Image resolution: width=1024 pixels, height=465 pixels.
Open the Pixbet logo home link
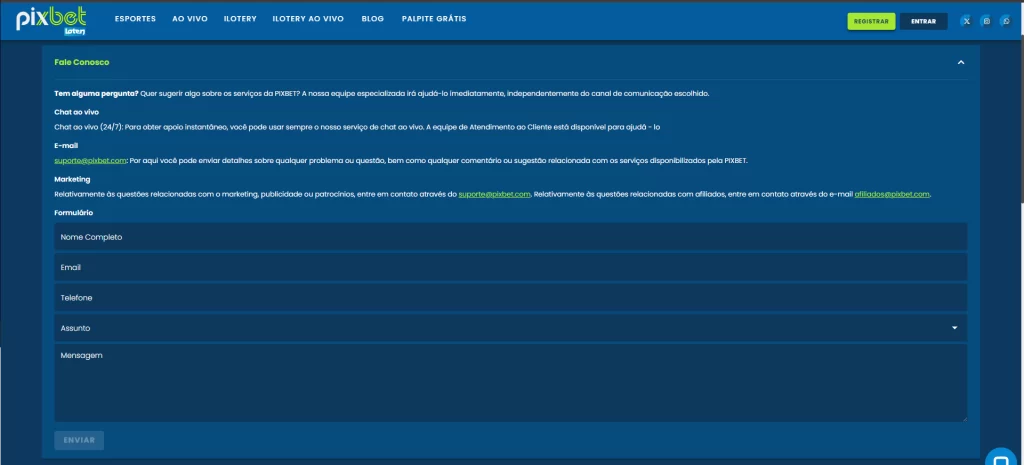[52, 20]
